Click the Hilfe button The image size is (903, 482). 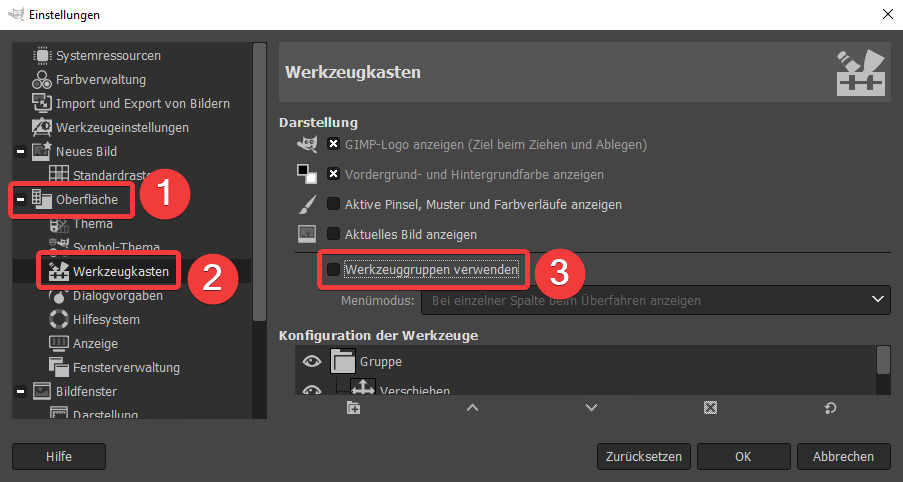click(x=59, y=457)
